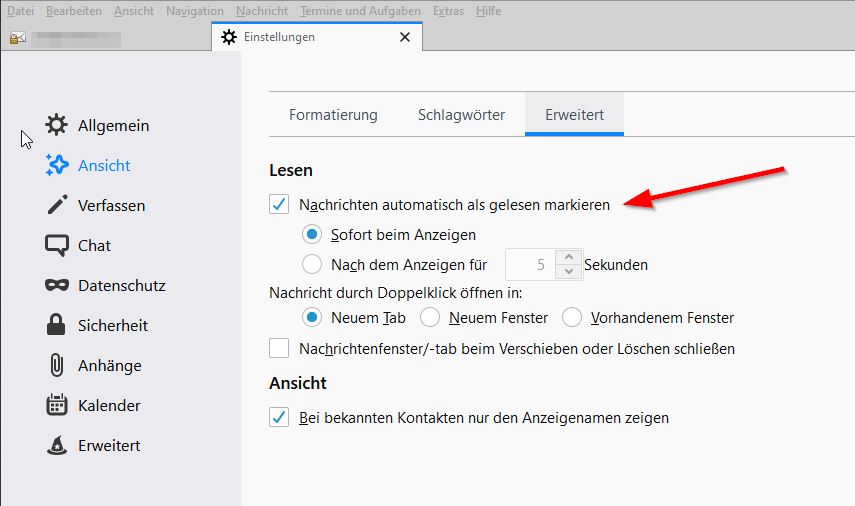855x506 pixels.
Task: Choose Neuem Tab radio button
Action: click(x=312, y=317)
